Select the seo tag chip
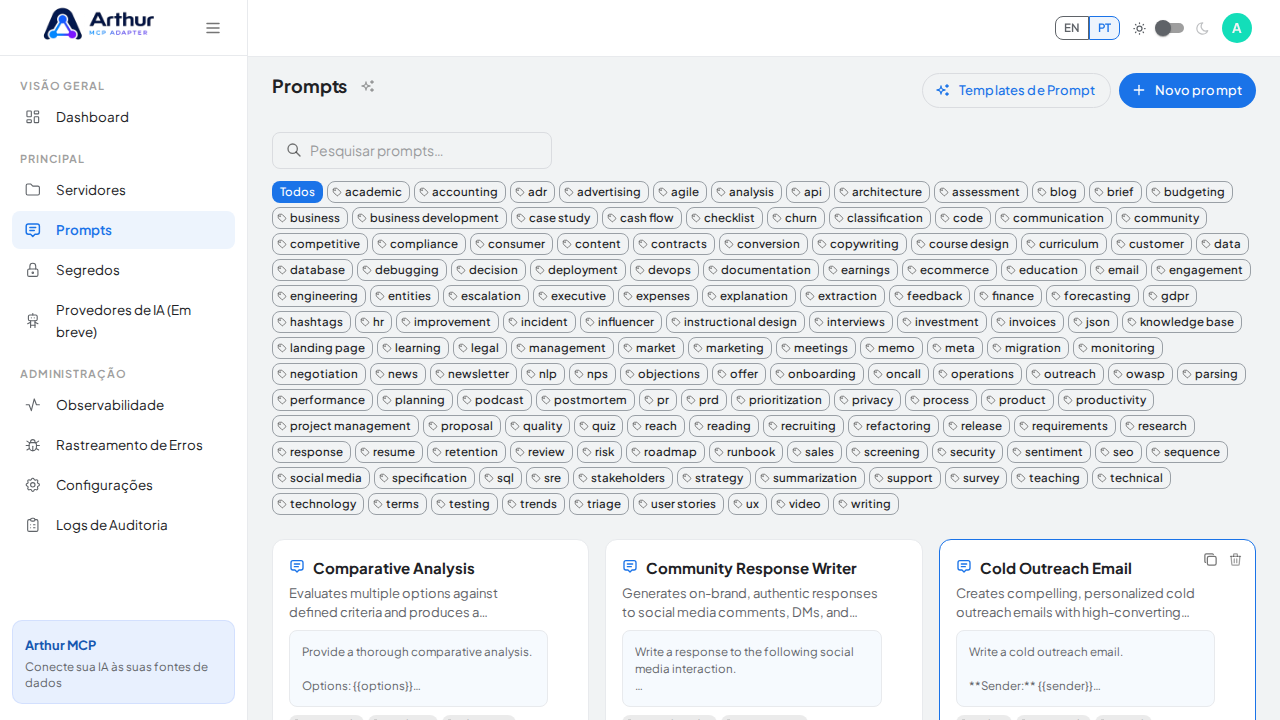1280x720 pixels. (1118, 452)
